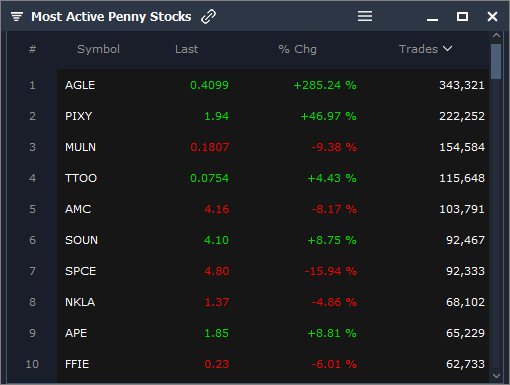
Task: Select the AGLE symbol row
Action: (x=273, y=85)
